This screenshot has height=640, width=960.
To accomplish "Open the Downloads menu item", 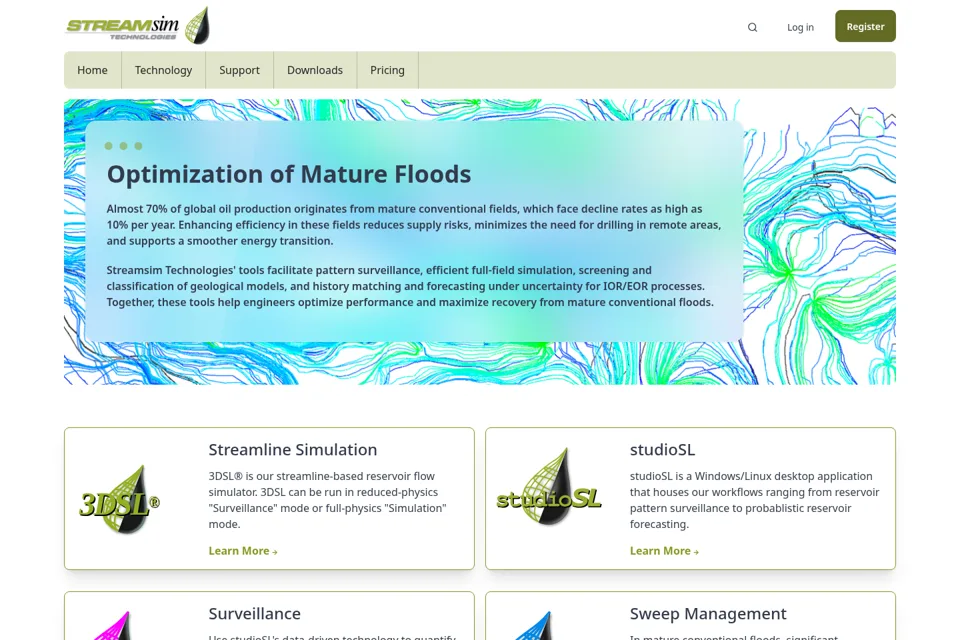I will (x=315, y=70).
